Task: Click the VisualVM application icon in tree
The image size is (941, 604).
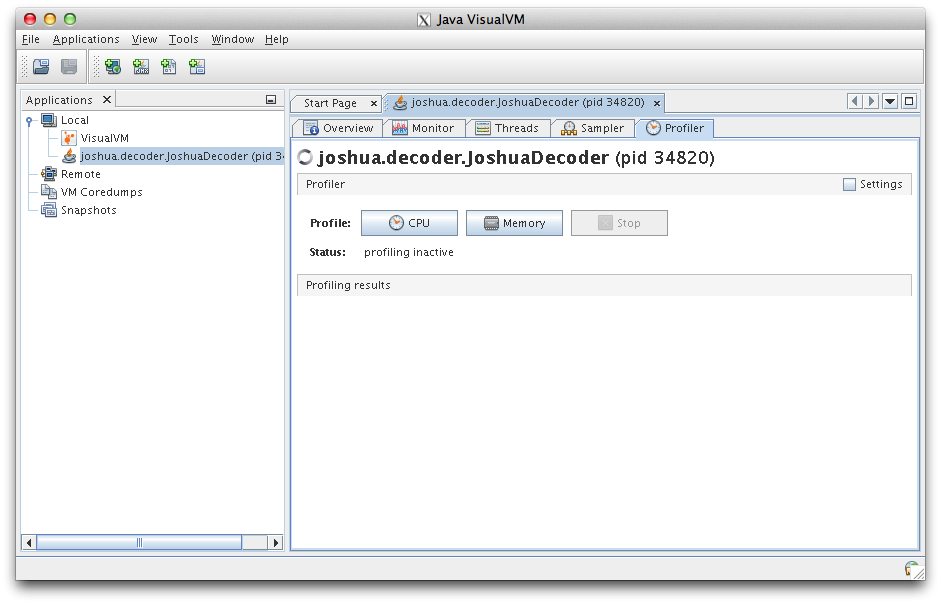Action: point(69,138)
